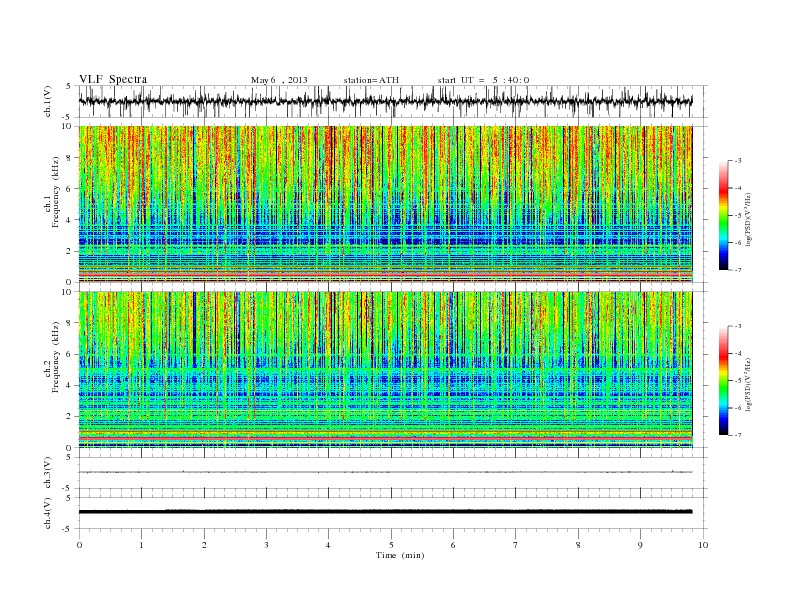Click the 'VLF Spectra' title text

[x=113, y=79]
